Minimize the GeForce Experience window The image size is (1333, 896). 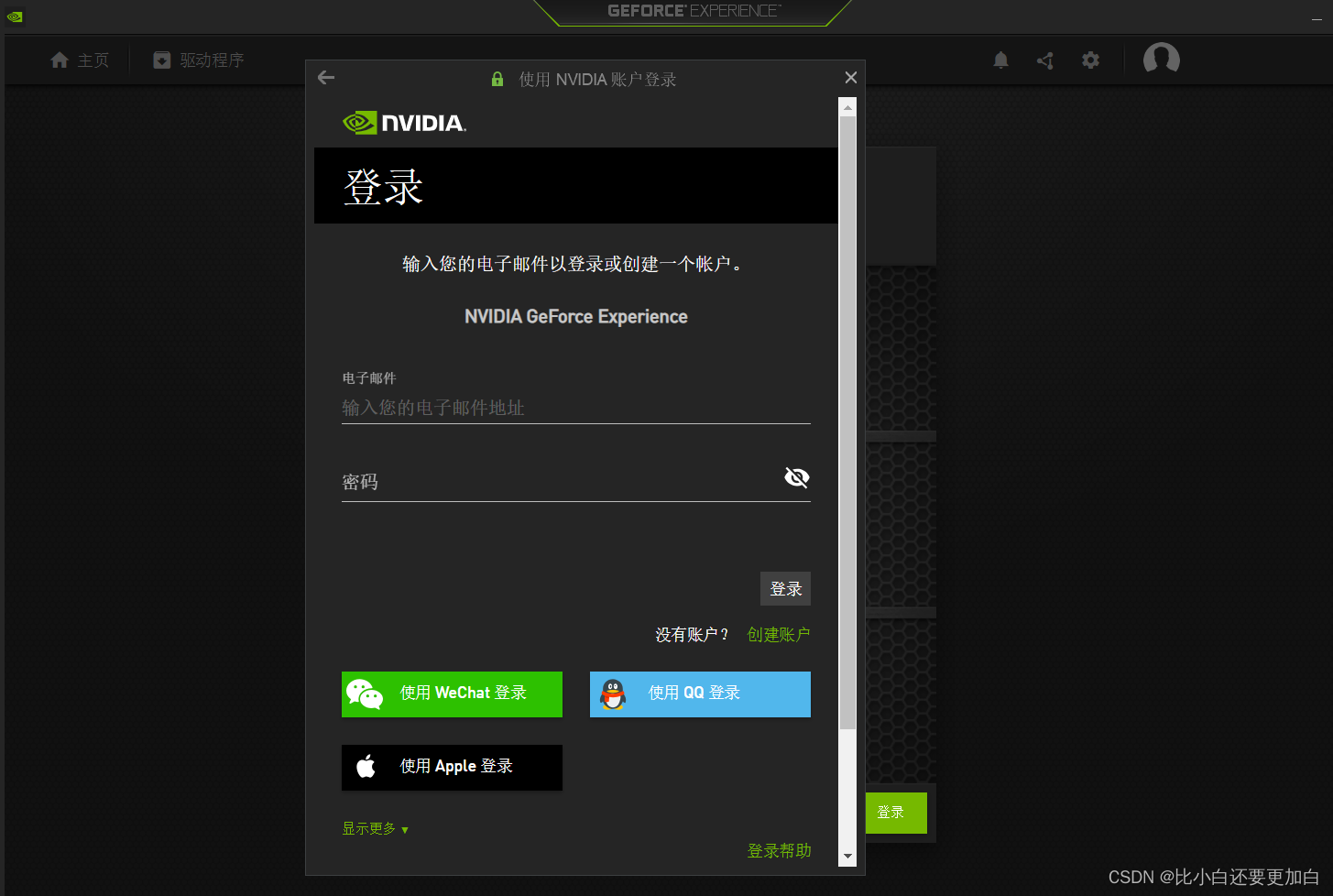[1317, 18]
